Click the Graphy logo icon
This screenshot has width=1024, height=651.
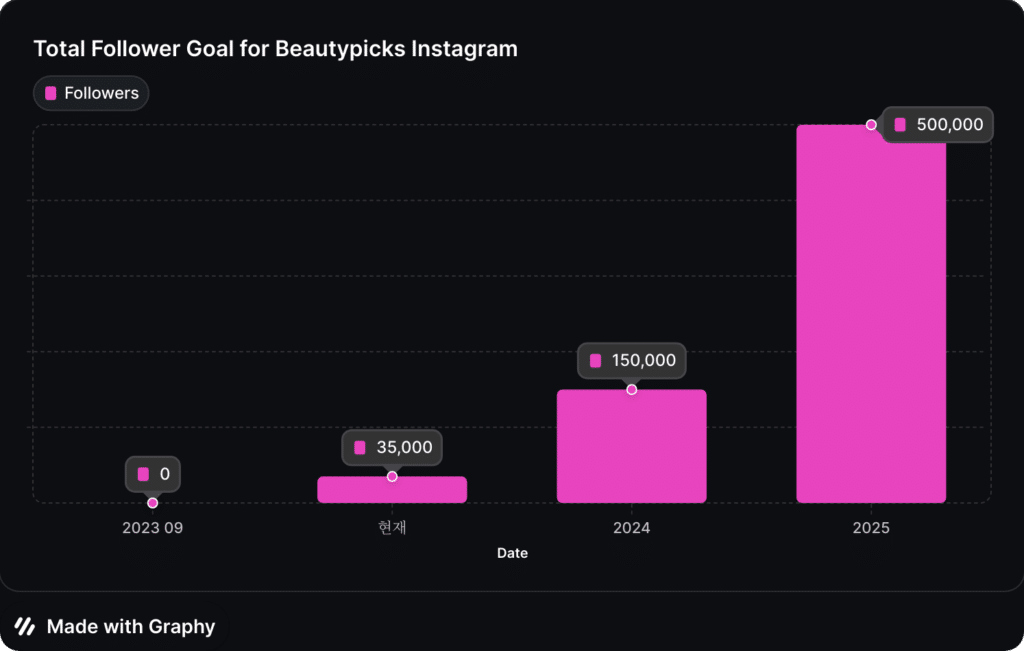click(25, 627)
